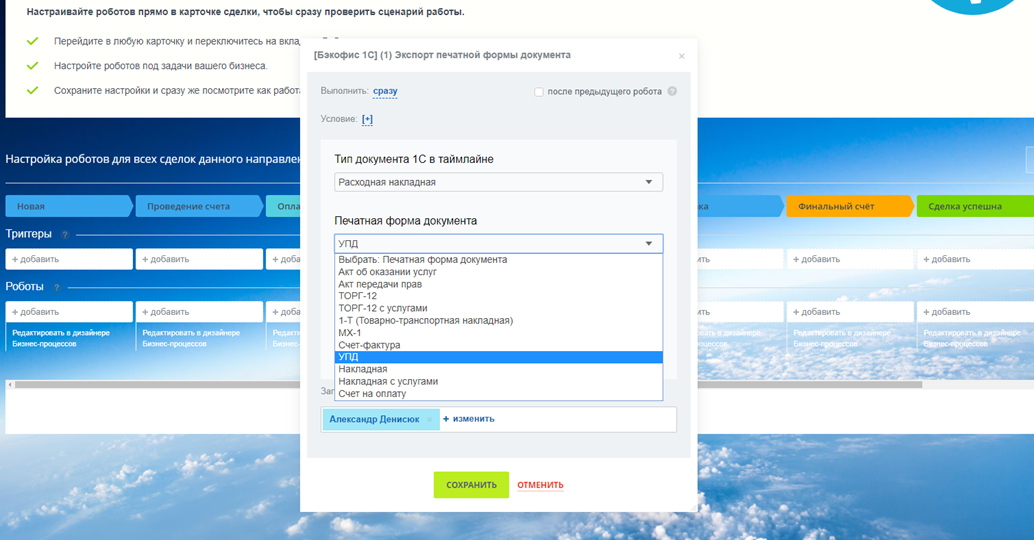Open 'Тип документа 1С' dropdown
Image resolution: width=1034 pixels, height=540 pixels.
coord(498,182)
